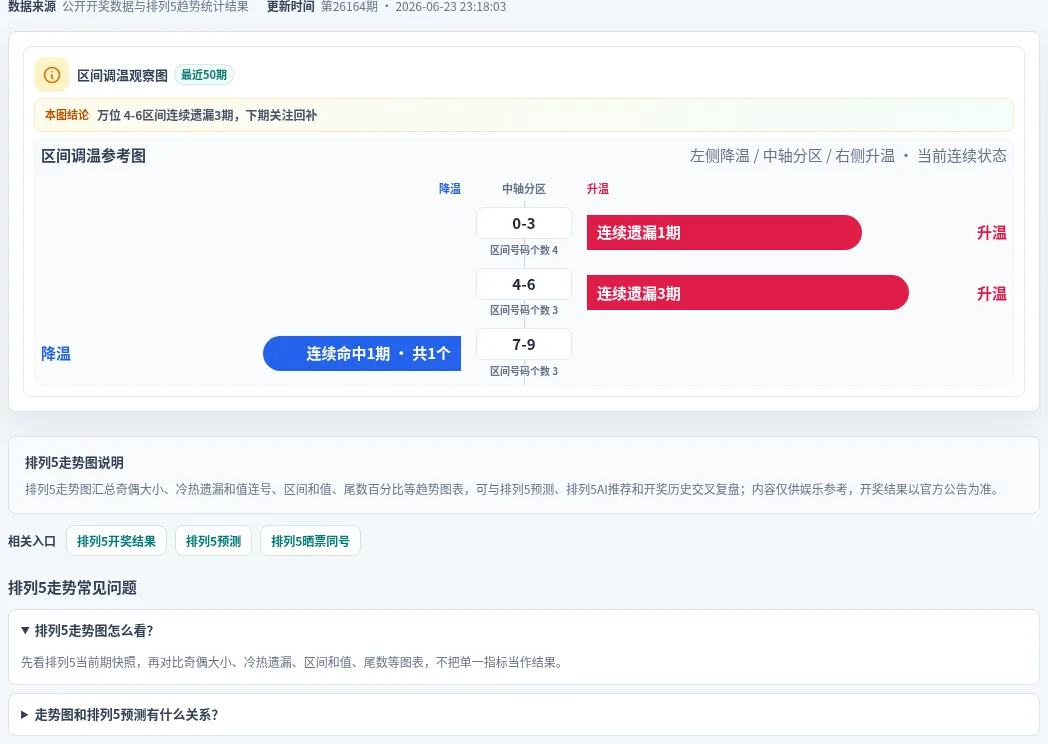The height and width of the screenshot is (744, 1048).
Task: Select the 0-3 zone box
Action: click(x=523, y=223)
